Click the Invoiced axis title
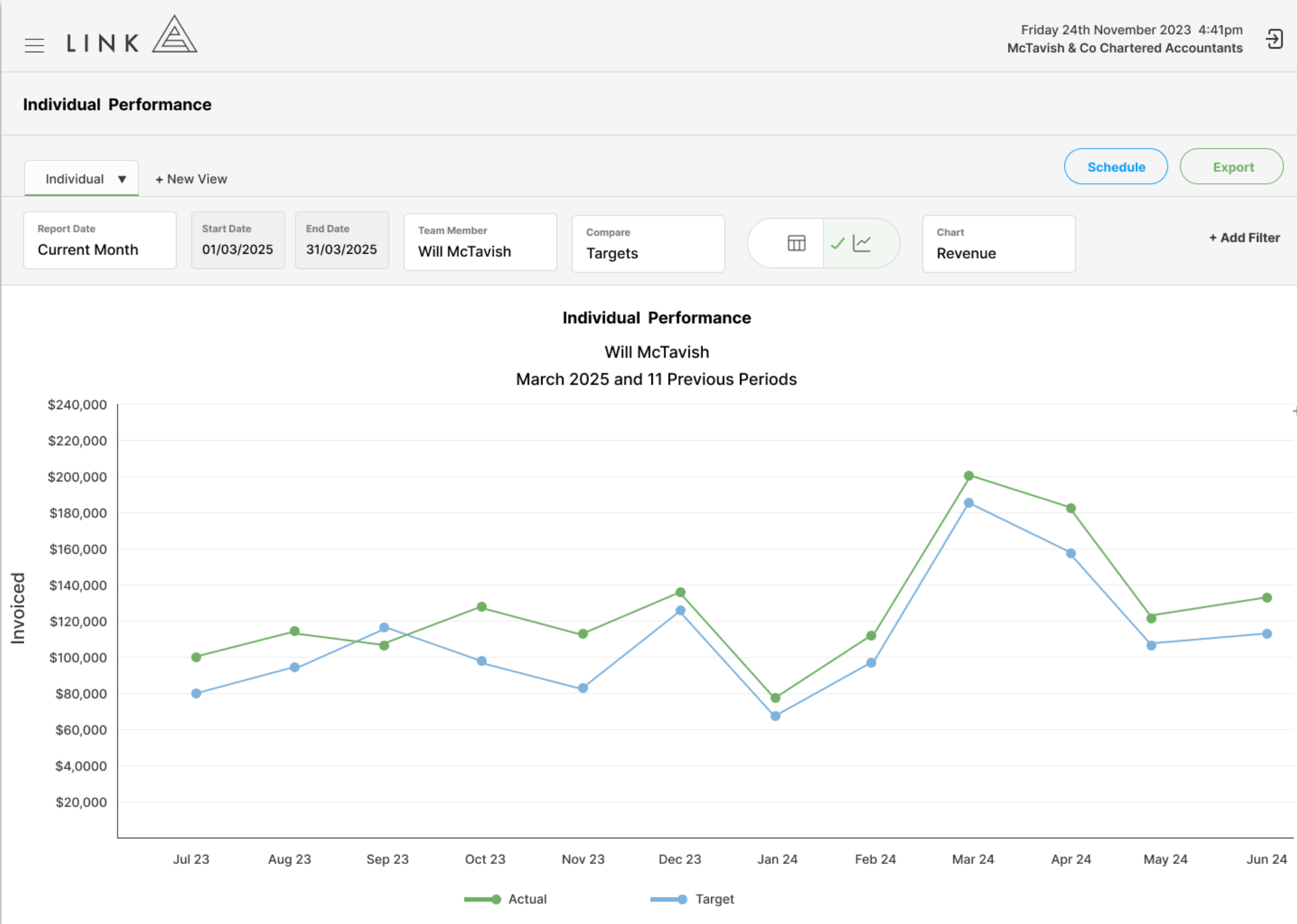Viewport: 1297px width, 924px height. coord(18,608)
